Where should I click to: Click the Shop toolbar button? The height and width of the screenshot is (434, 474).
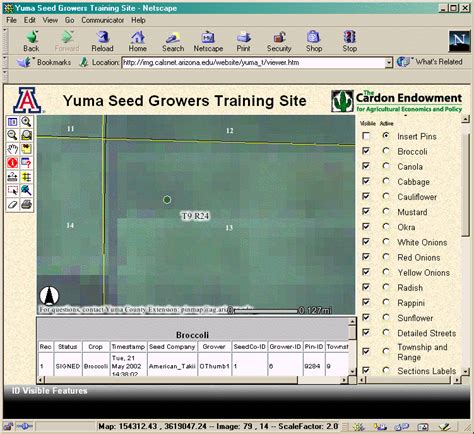[314, 41]
